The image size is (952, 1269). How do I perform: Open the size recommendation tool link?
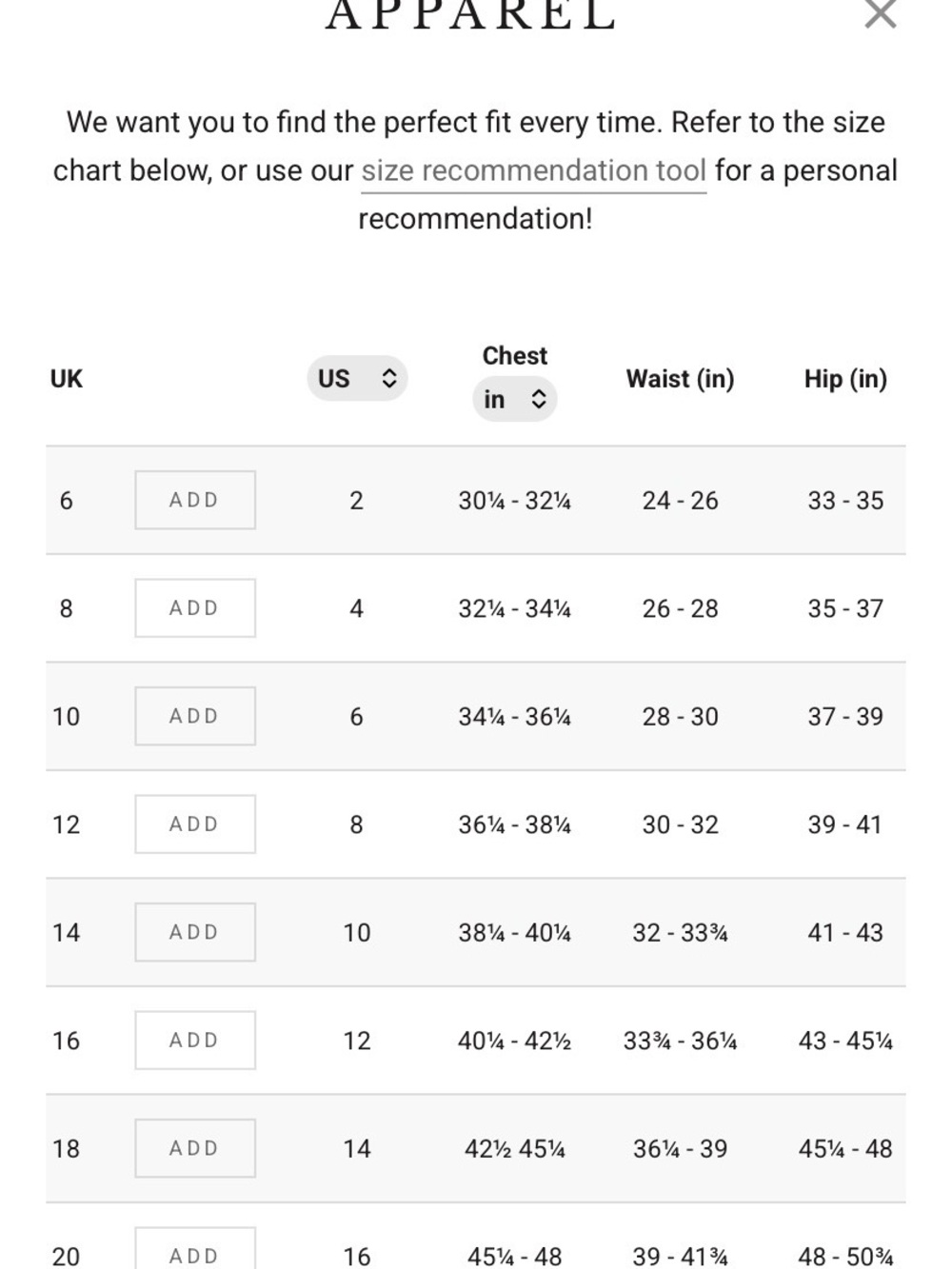tap(533, 170)
